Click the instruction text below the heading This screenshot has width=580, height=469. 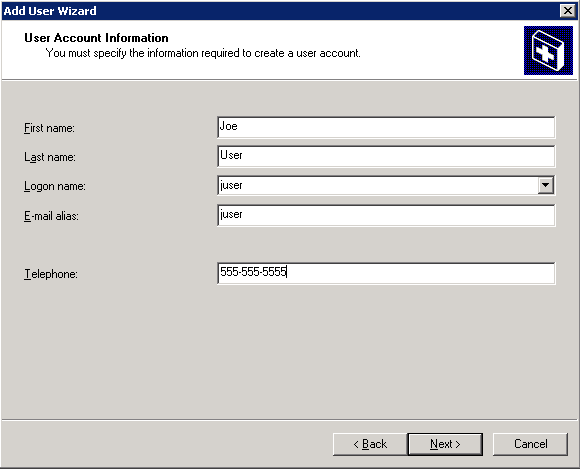point(203,53)
